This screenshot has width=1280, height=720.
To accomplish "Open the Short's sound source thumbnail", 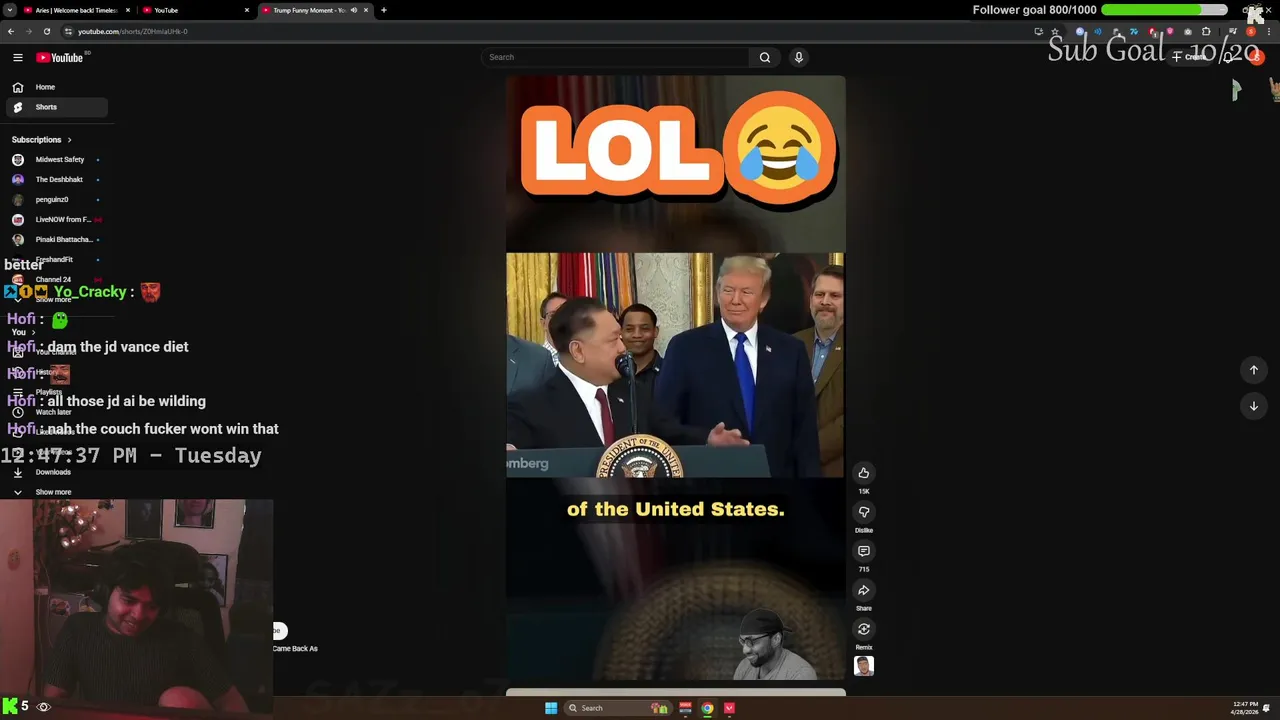I will point(864,666).
